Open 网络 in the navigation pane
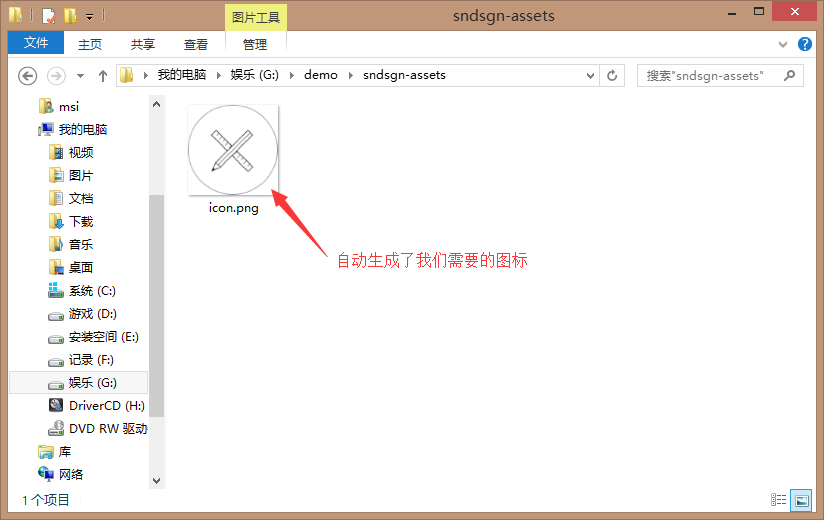 point(70,474)
